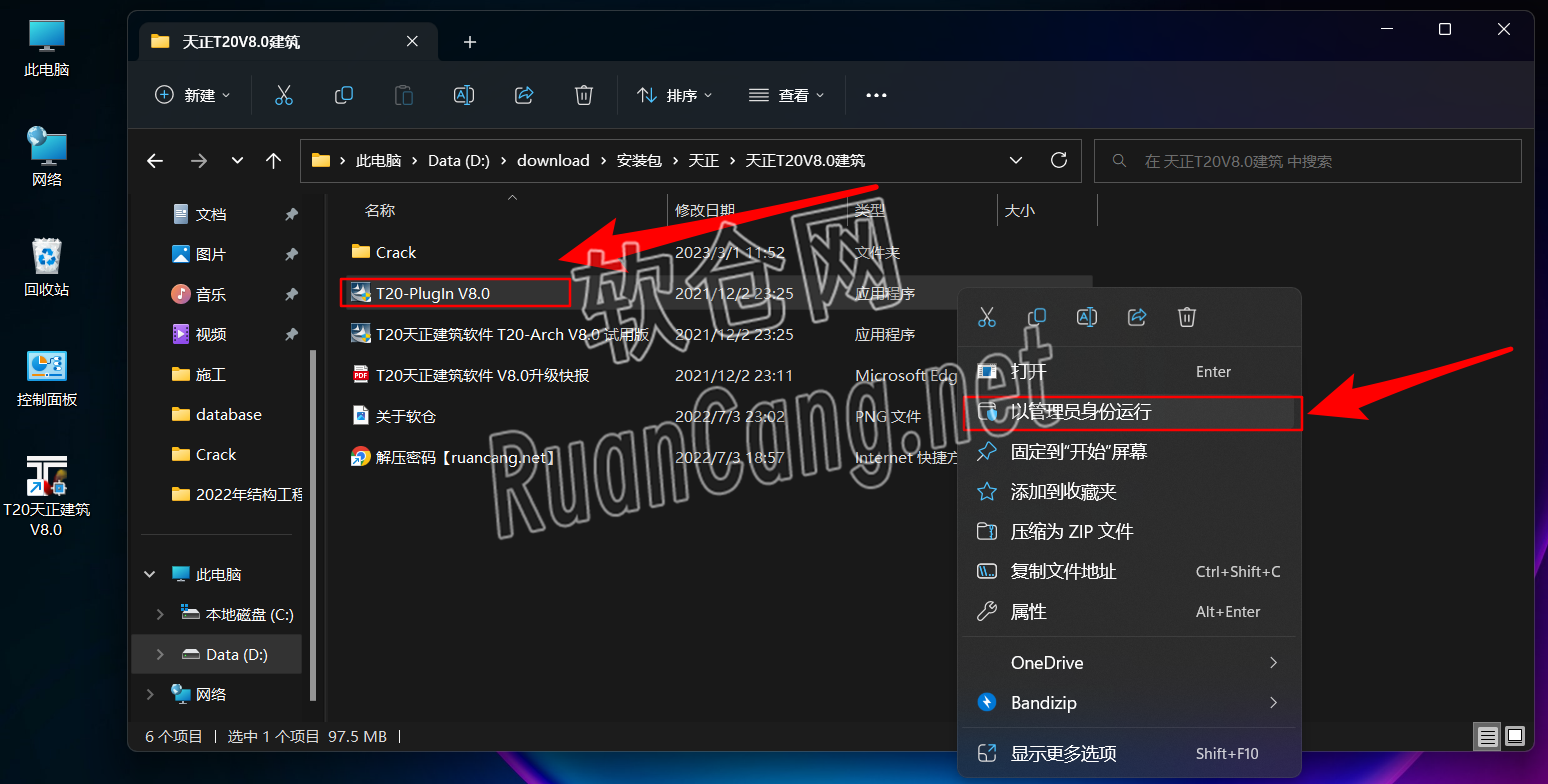Switch to large thumbnails view at the bottom right
Viewport: 1548px width, 784px height.
tap(1515, 736)
